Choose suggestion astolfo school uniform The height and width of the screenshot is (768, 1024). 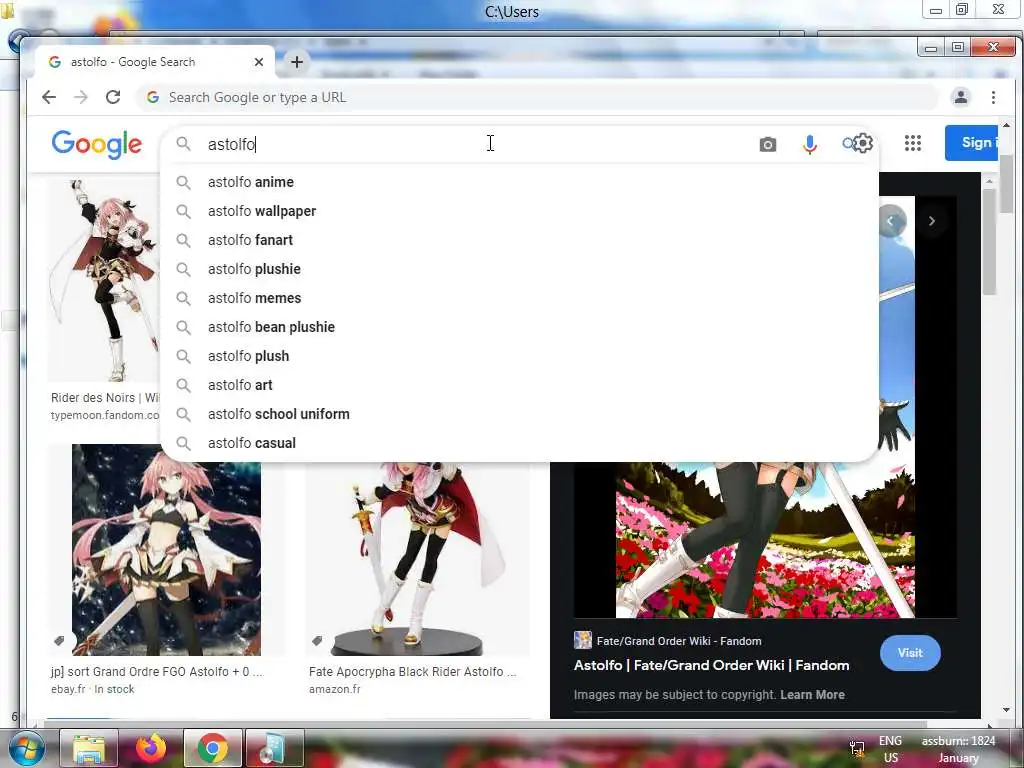(519, 414)
